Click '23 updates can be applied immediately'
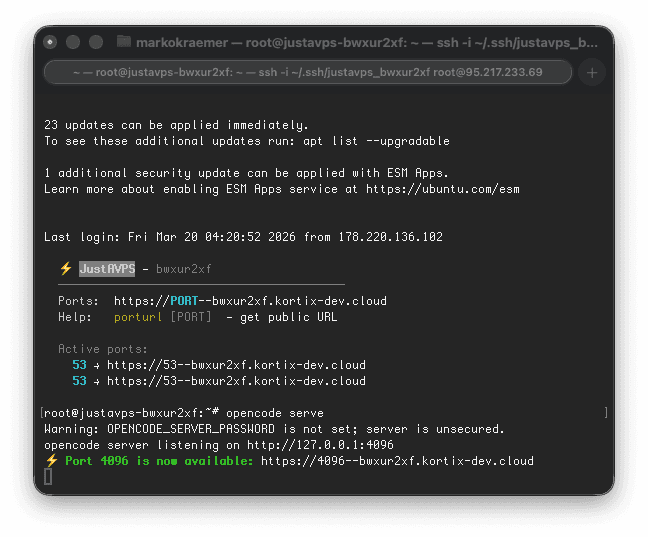Screen dimensions: 648x537 [176, 125]
